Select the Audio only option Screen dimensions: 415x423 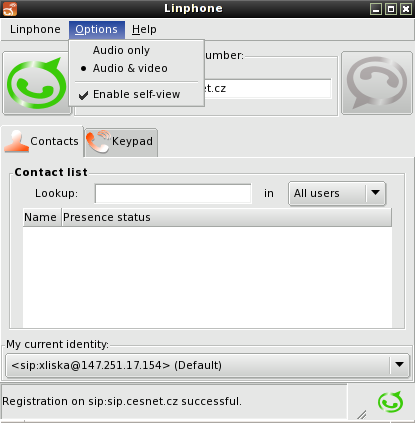[x=137, y=50]
